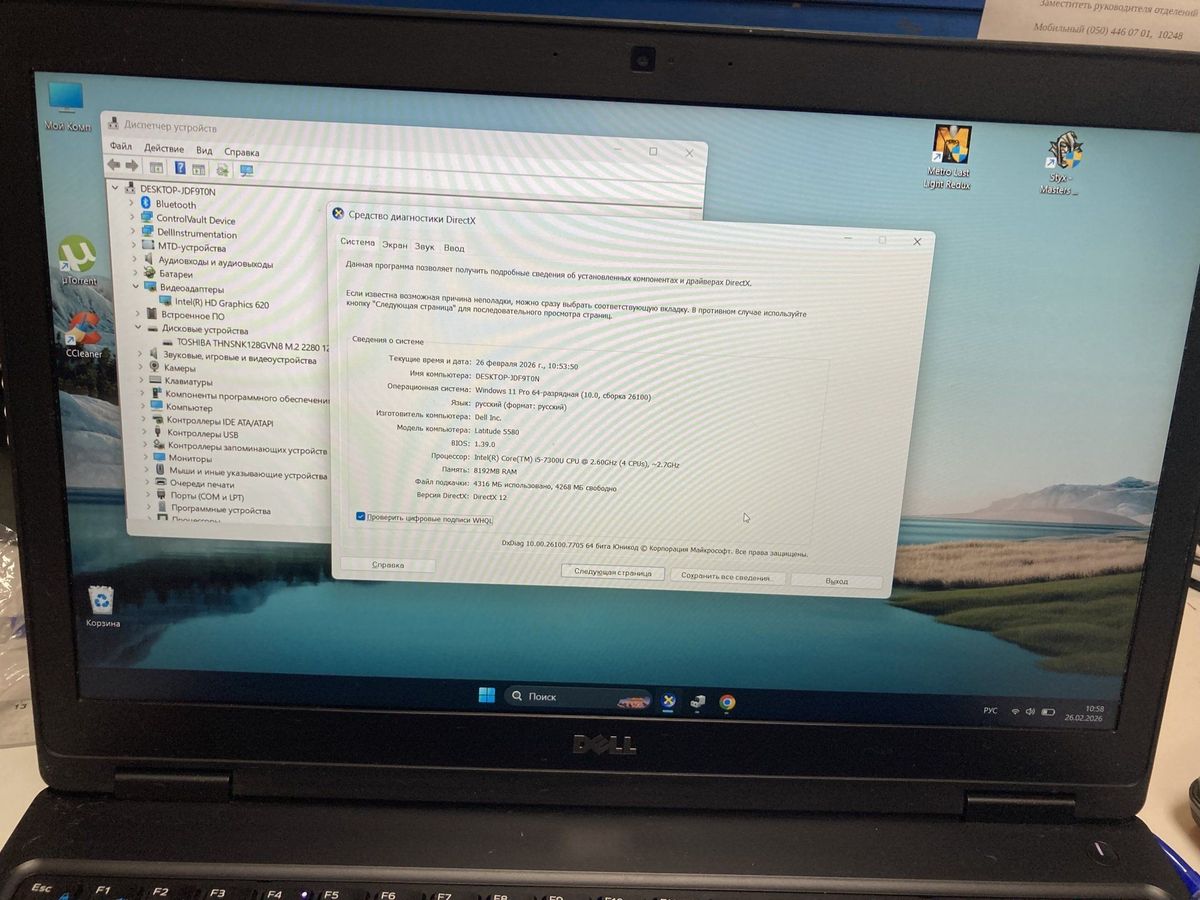Open the Действие menu in Device Manager
Screen dimensions: 1200x900
tap(163, 149)
